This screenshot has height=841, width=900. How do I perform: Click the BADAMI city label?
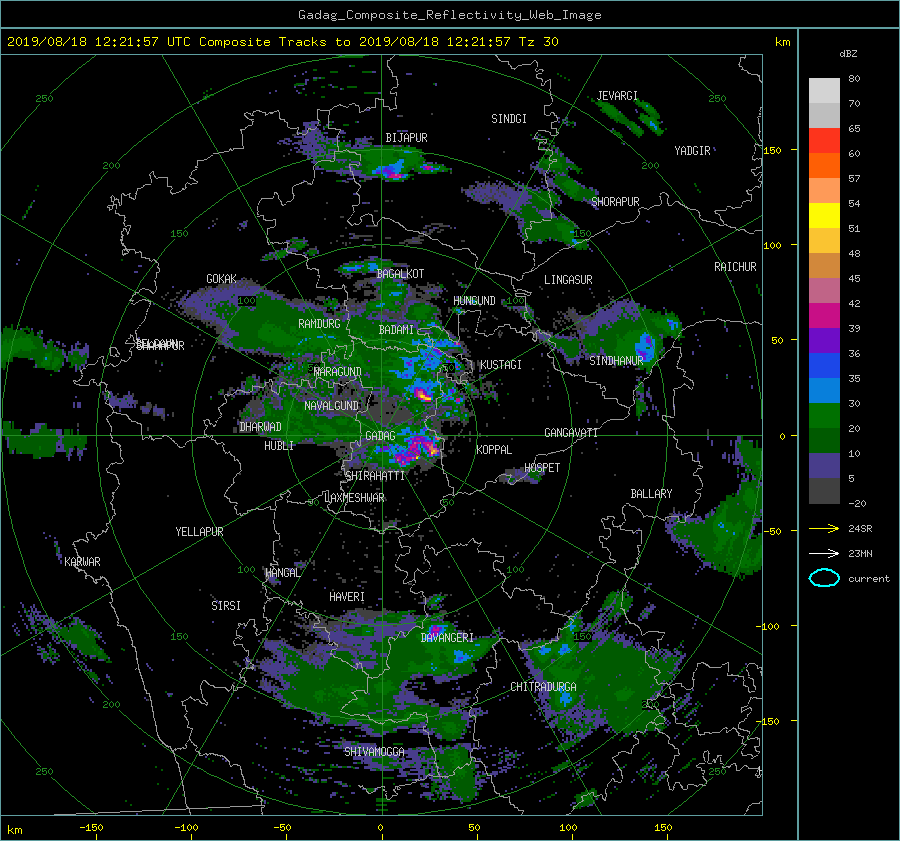point(396,330)
